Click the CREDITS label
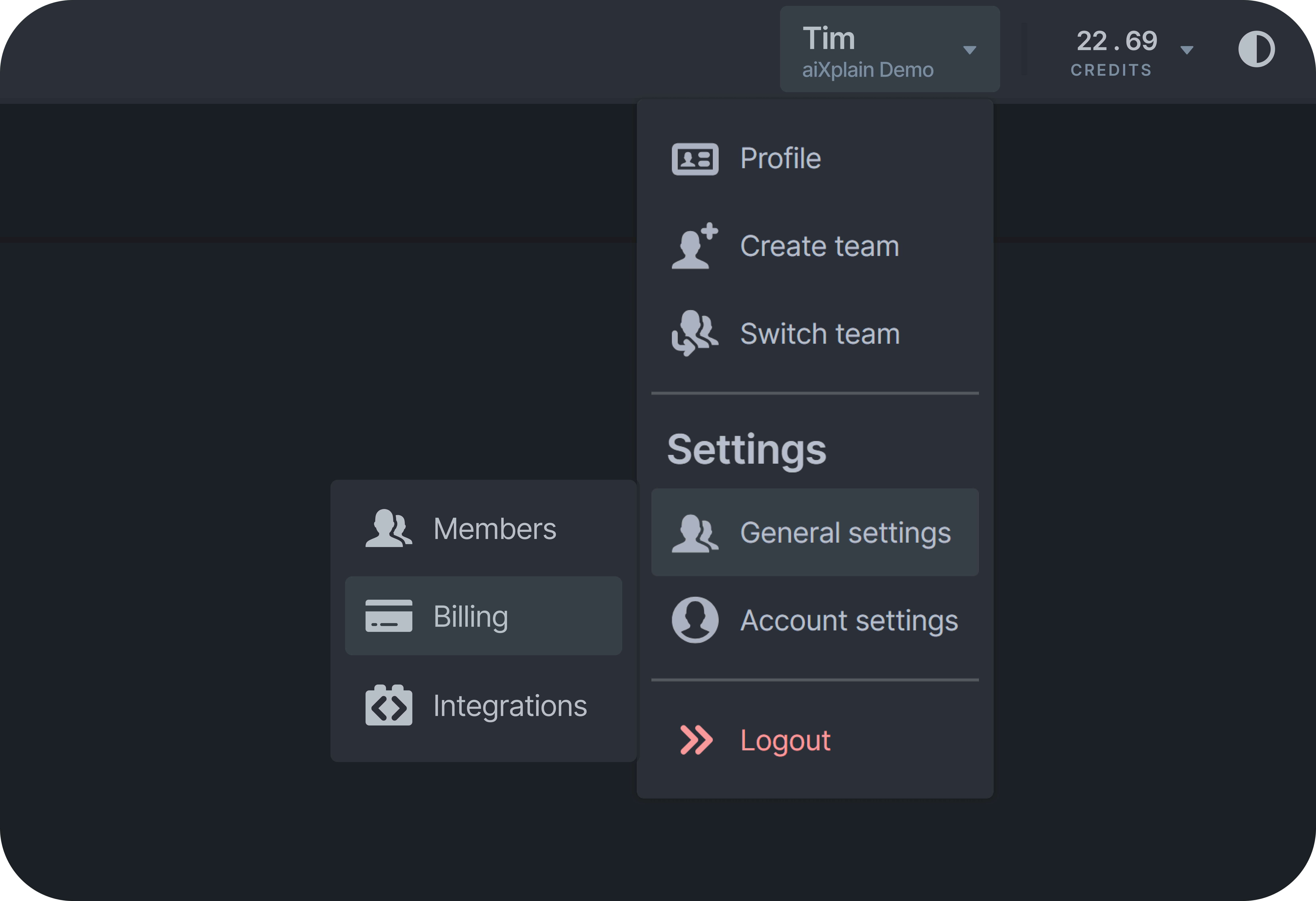The width and height of the screenshot is (1316, 901). [1111, 70]
